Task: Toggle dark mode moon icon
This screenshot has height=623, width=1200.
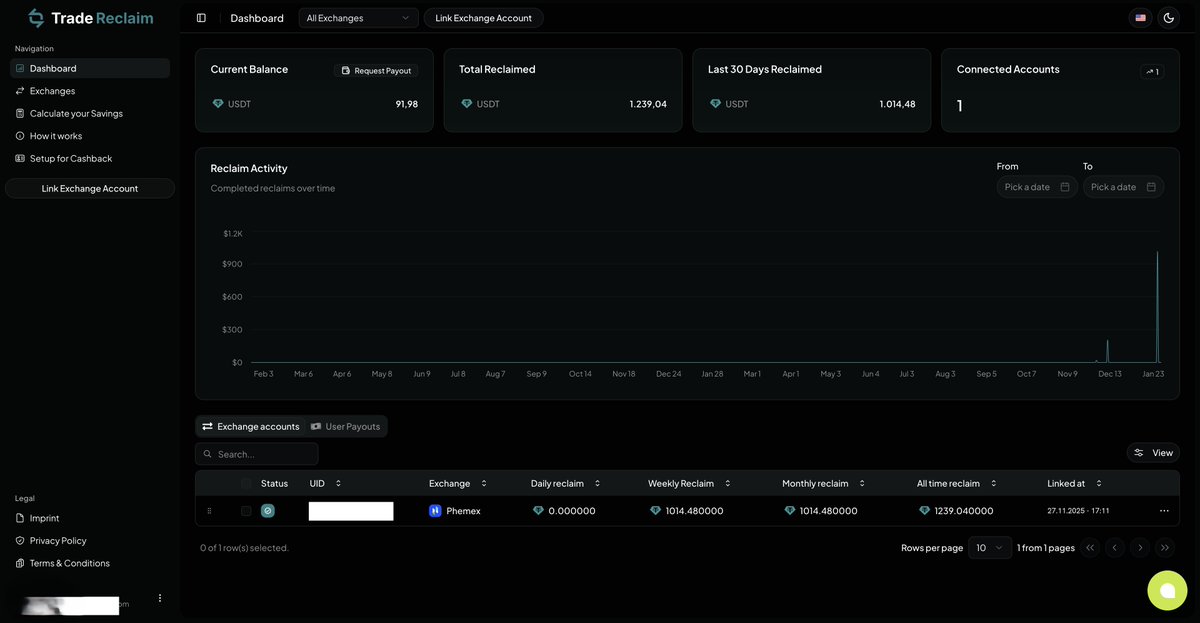Action: [x=1168, y=18]
